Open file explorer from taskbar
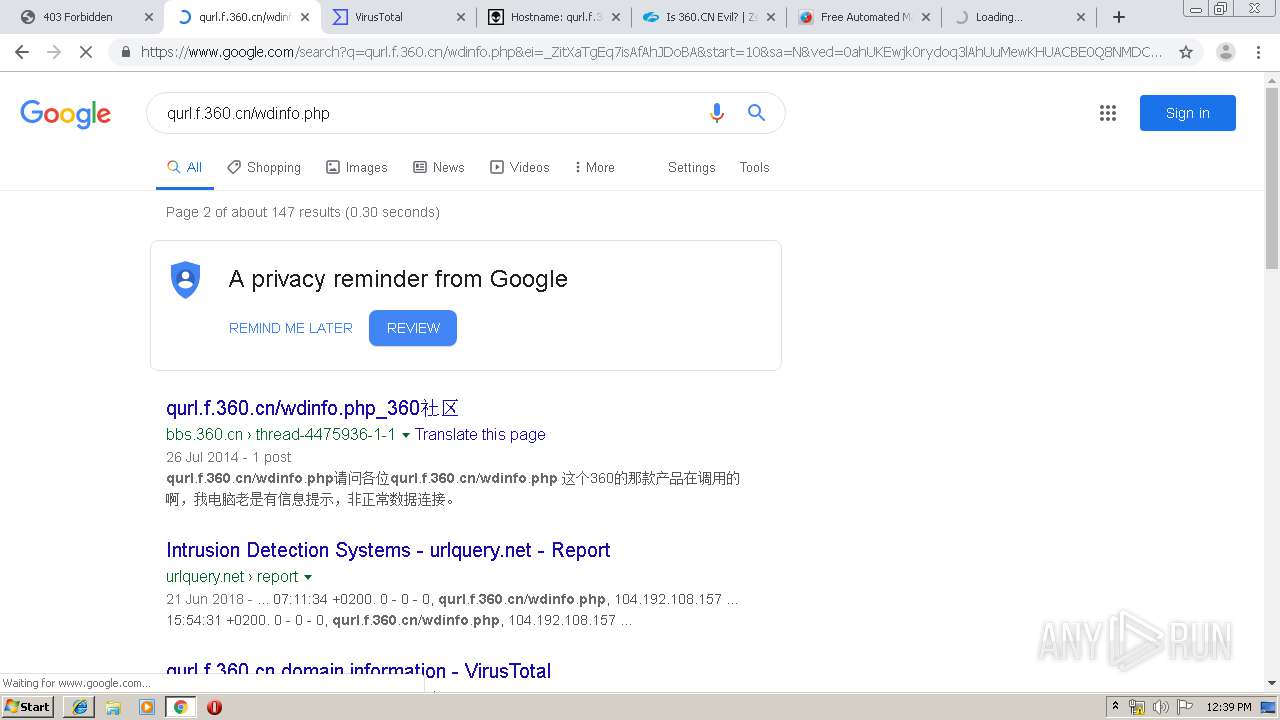1280x720 pixels. point(113,707)
